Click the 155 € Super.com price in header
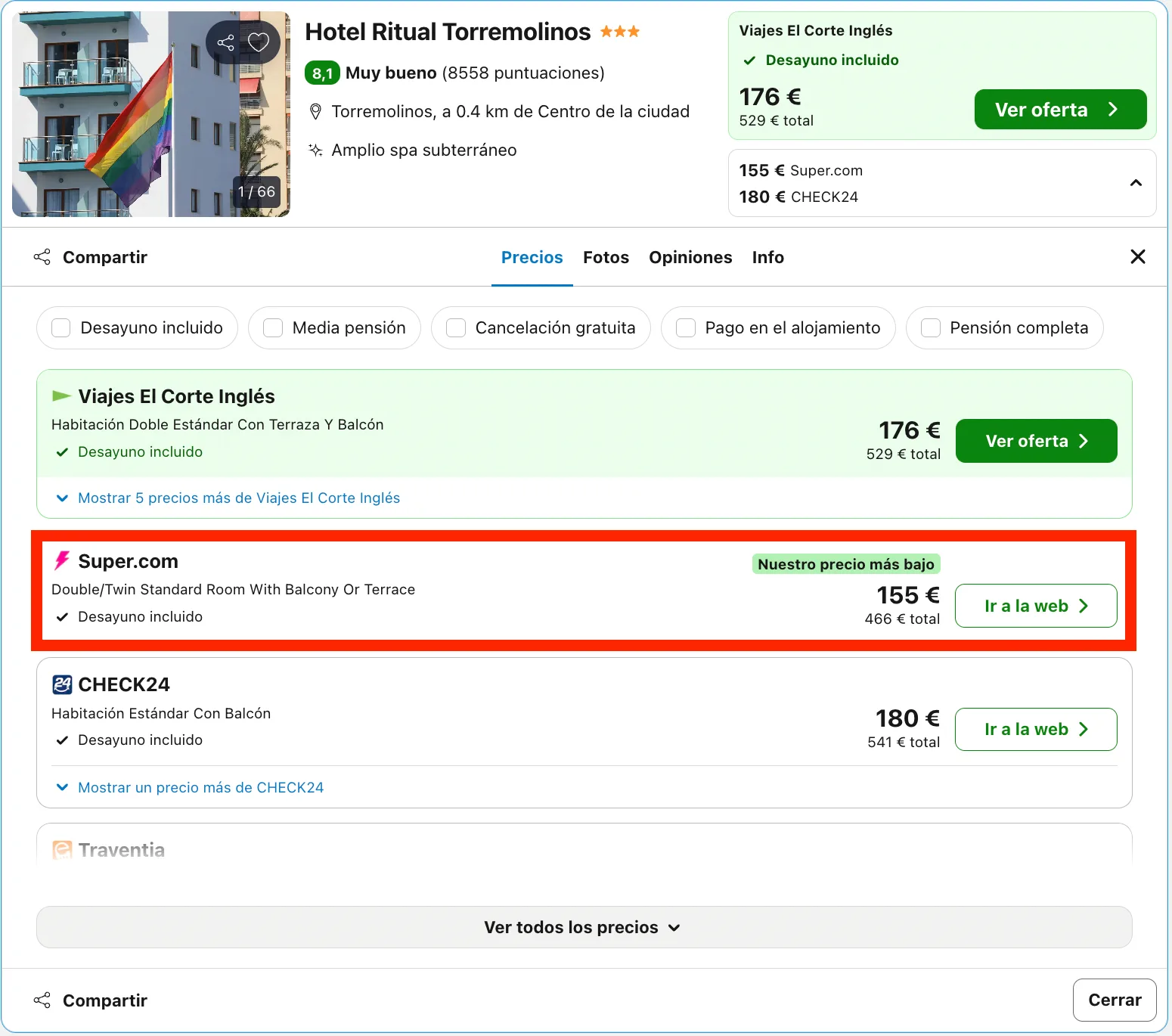Screen dimensions: 1172x1036 tap(801, 170)
